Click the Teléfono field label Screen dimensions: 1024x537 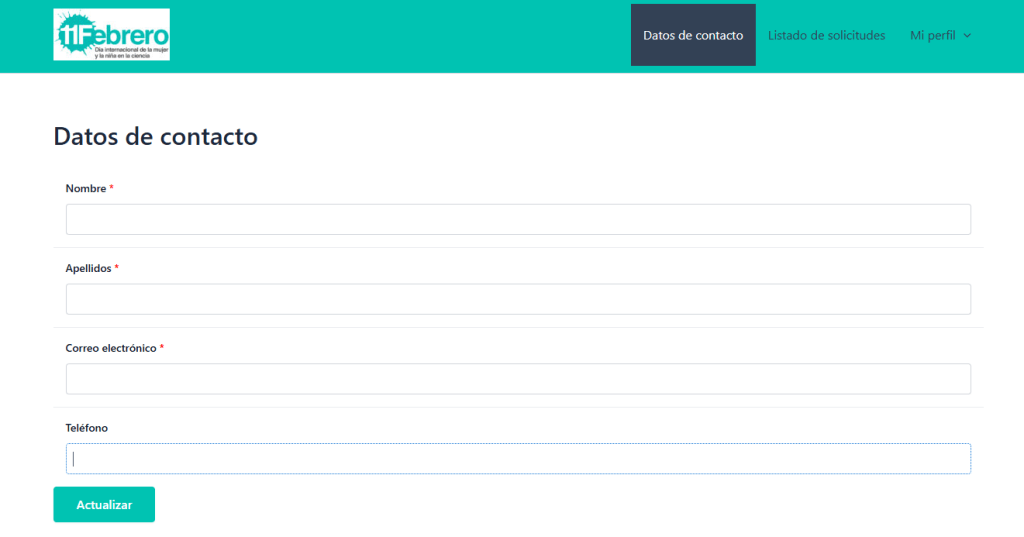pos(86,428)
